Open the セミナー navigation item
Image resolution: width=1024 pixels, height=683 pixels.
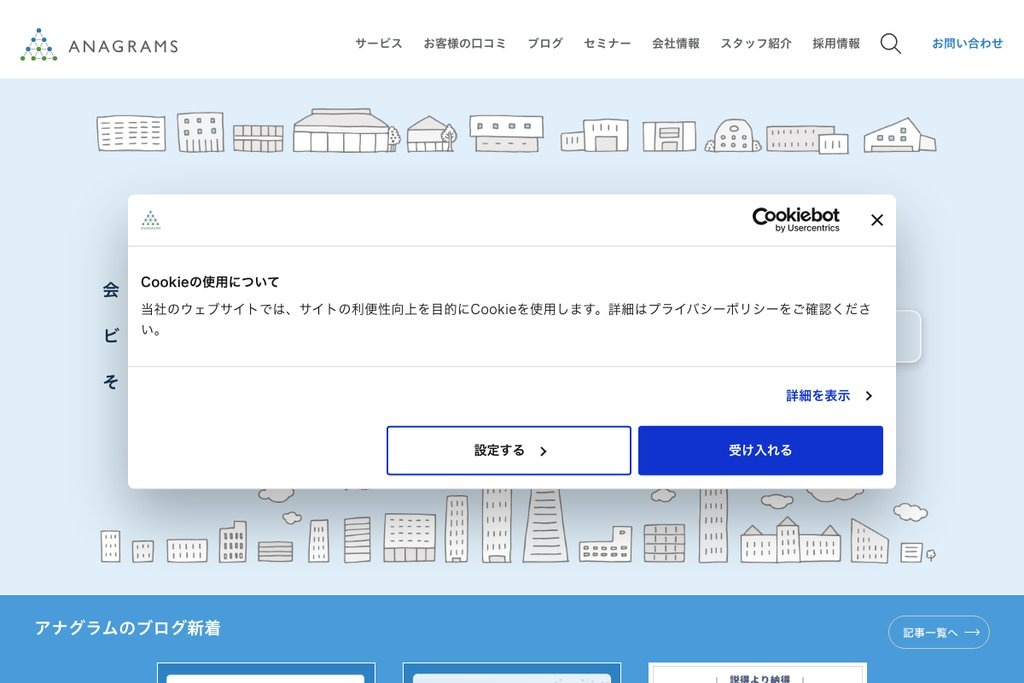click(x=607, y=44)
